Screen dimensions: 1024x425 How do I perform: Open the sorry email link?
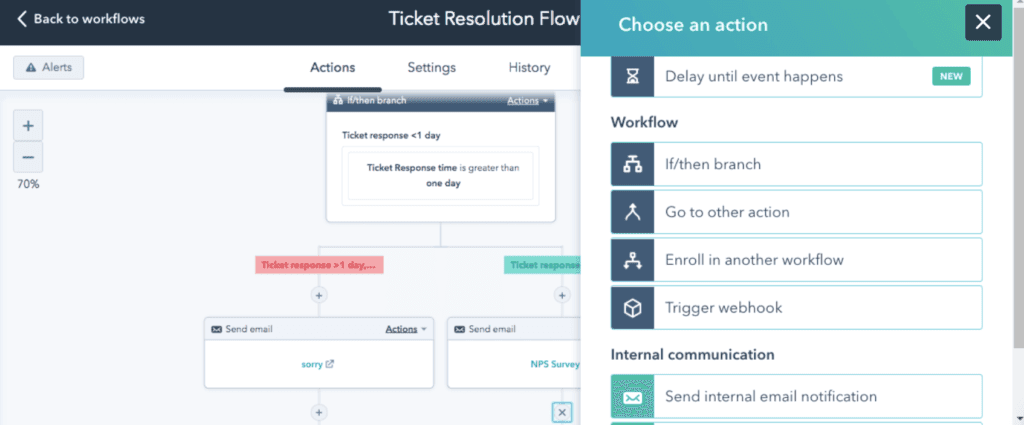(x=317, y=365)
